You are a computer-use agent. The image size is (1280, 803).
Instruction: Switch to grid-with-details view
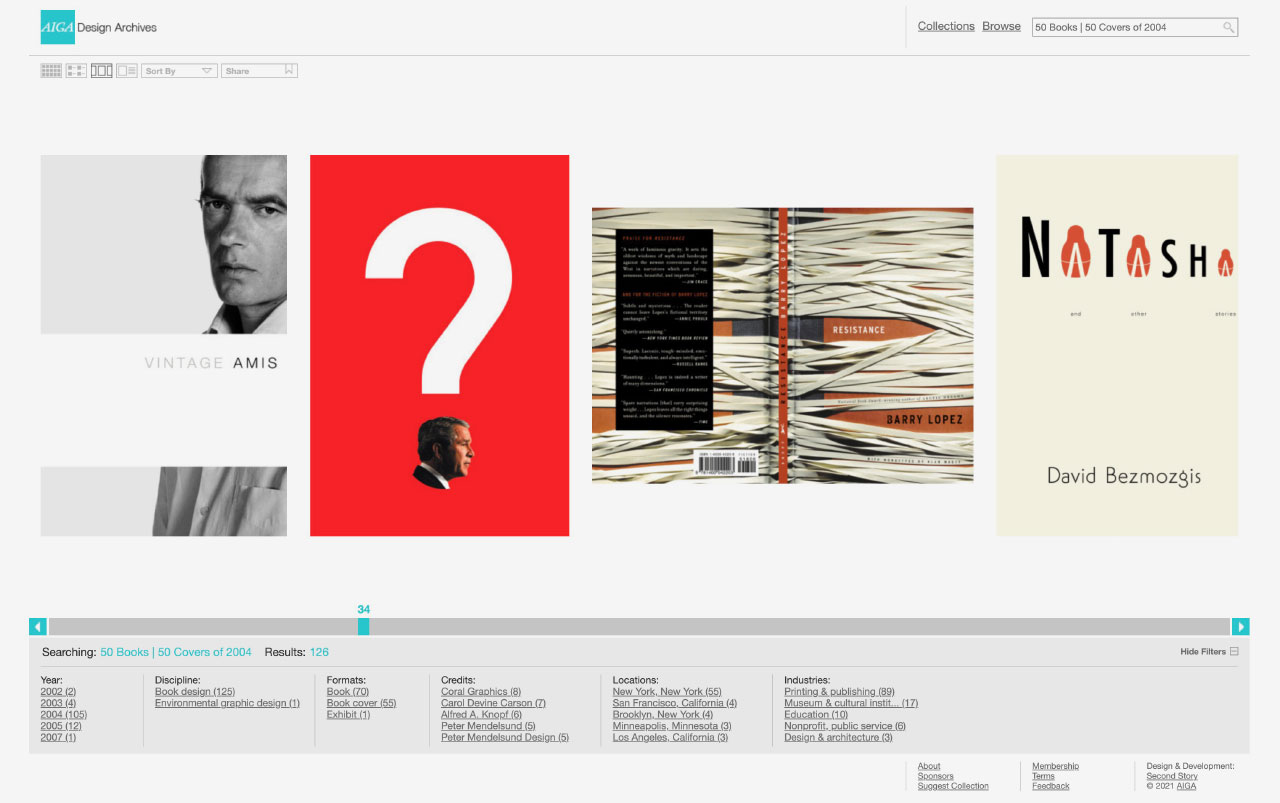point(76,71)
